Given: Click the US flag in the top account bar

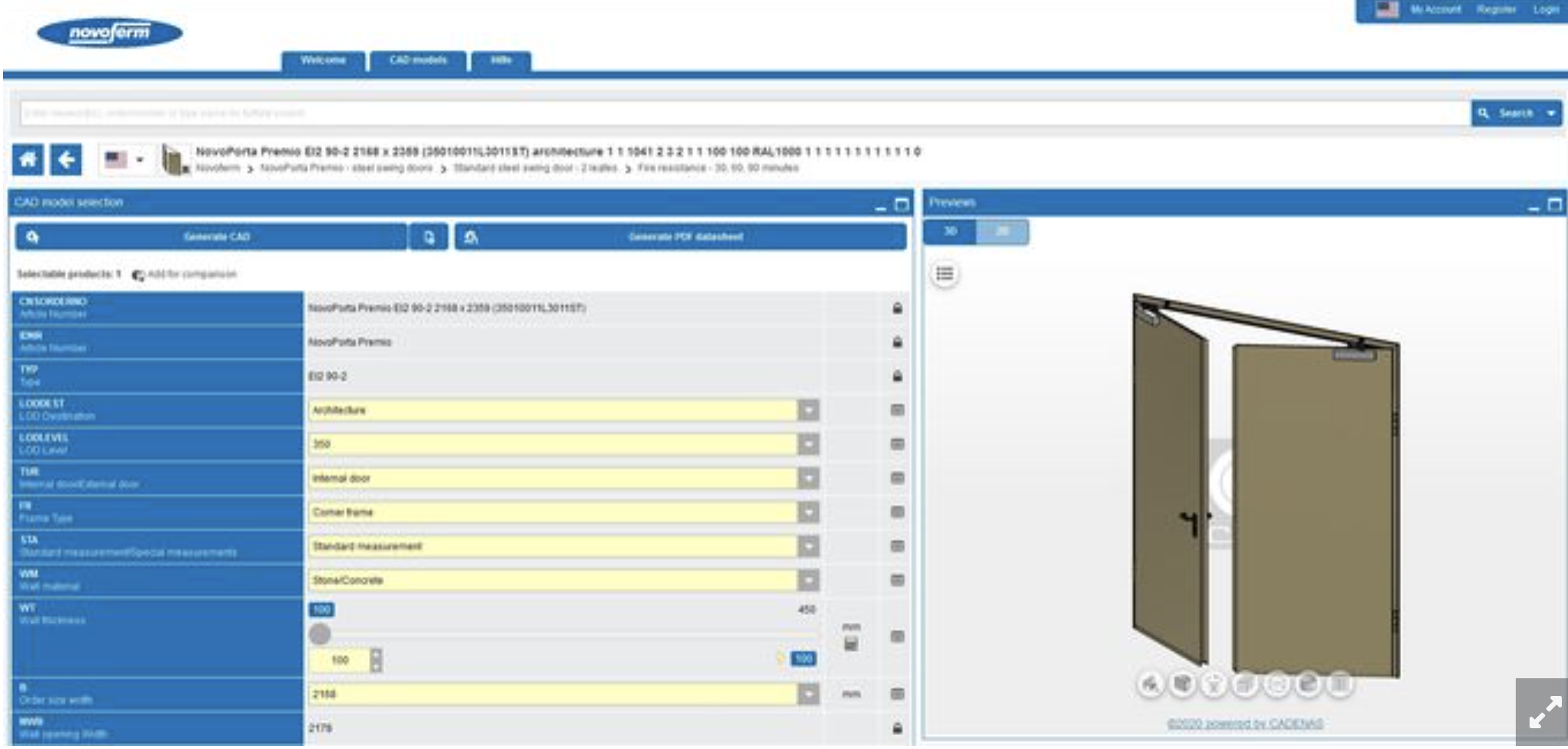Looking at the screenshot, I should pos(1387,10).
